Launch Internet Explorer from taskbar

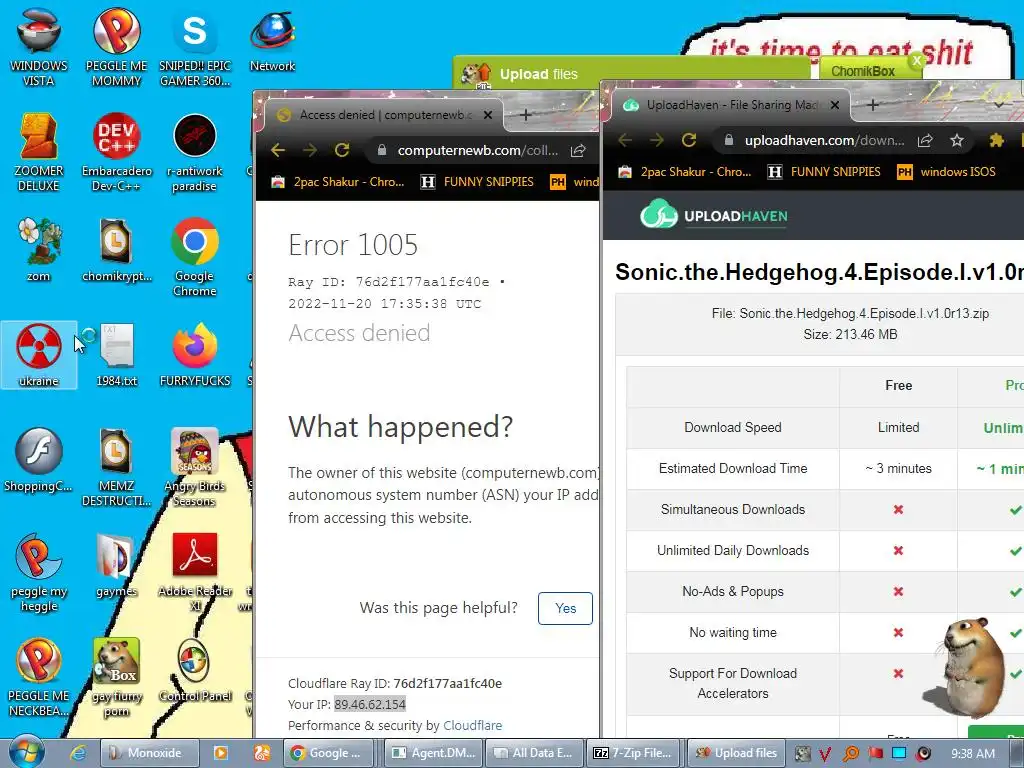(x=78, y=753)
